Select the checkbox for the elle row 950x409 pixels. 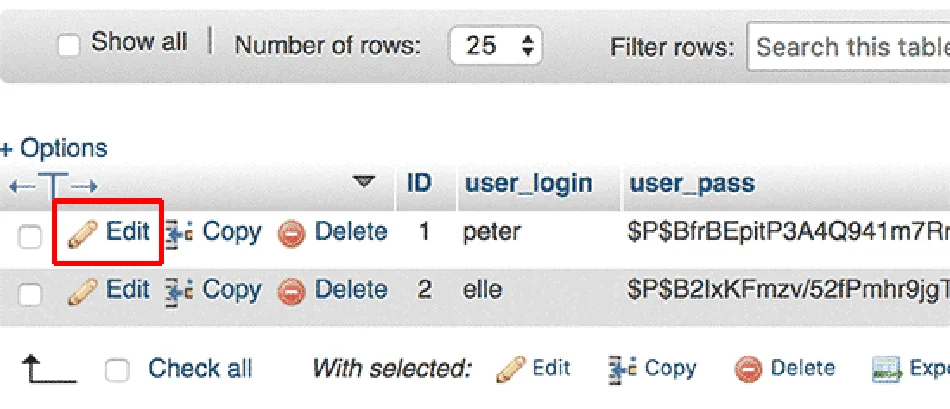(31, 294)
